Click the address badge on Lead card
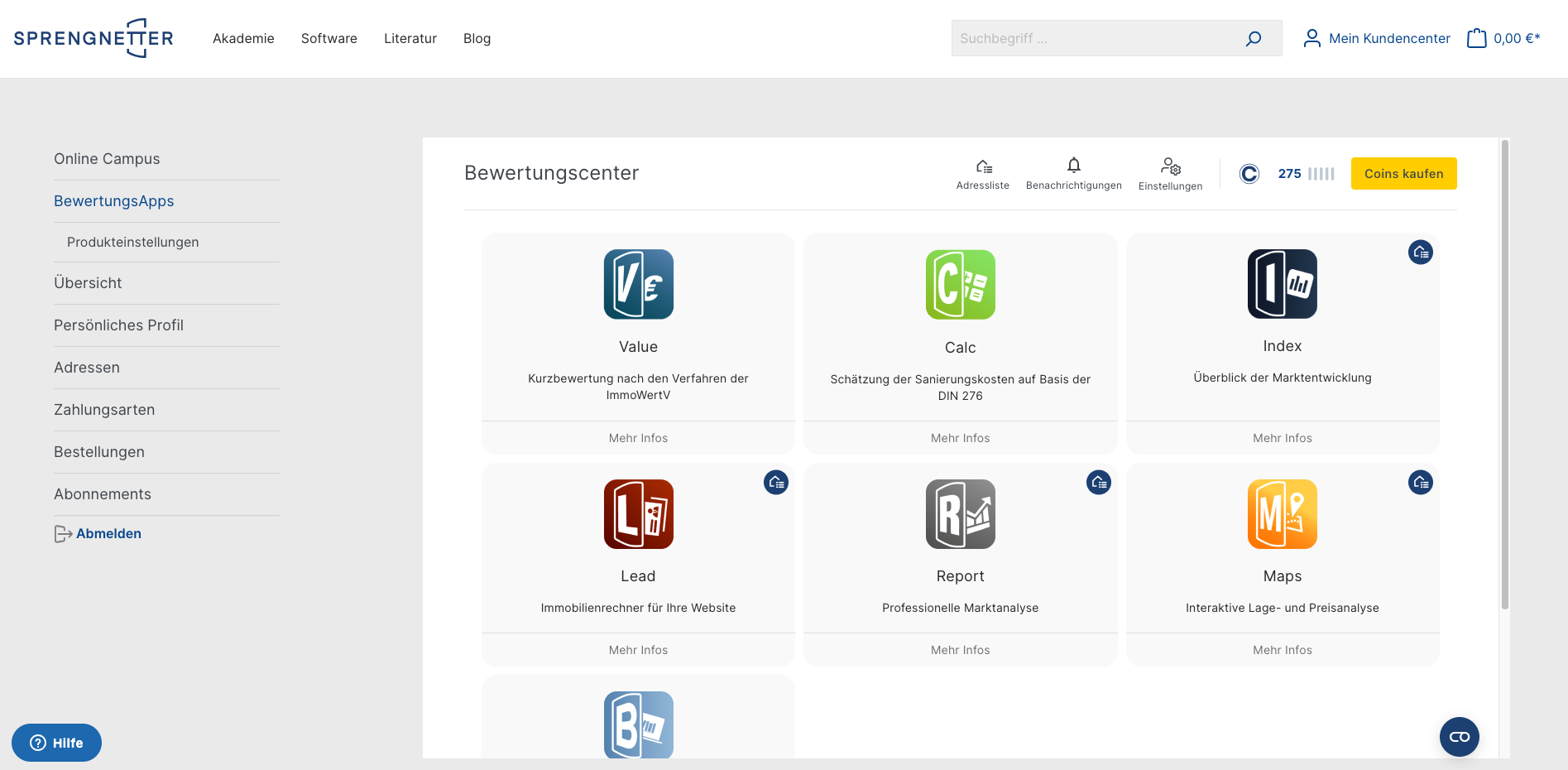This screenshot has height=770, width=1568. tap(776, 483)
